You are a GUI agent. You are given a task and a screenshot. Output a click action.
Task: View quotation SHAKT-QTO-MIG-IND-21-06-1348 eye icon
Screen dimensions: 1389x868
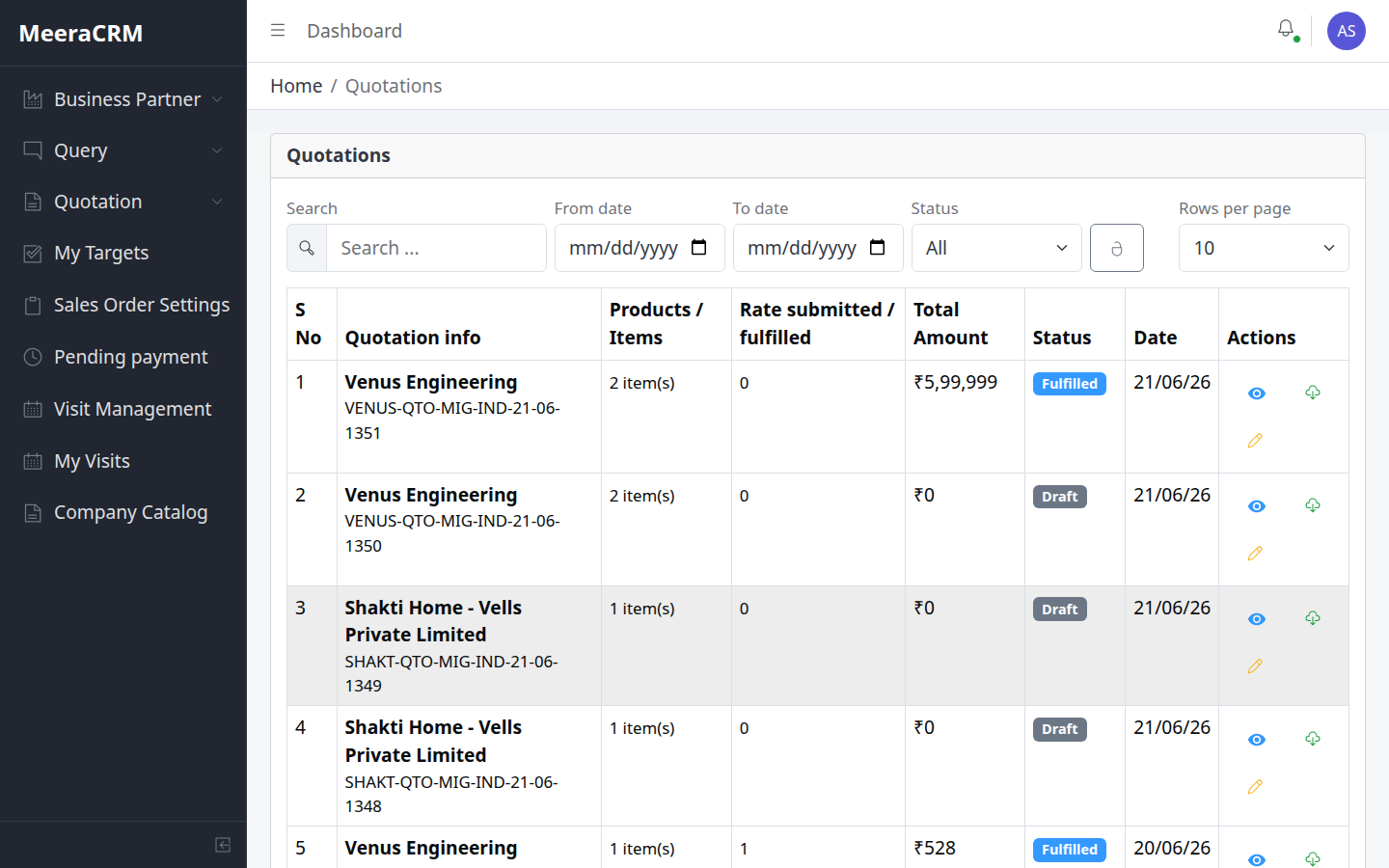1256,740
